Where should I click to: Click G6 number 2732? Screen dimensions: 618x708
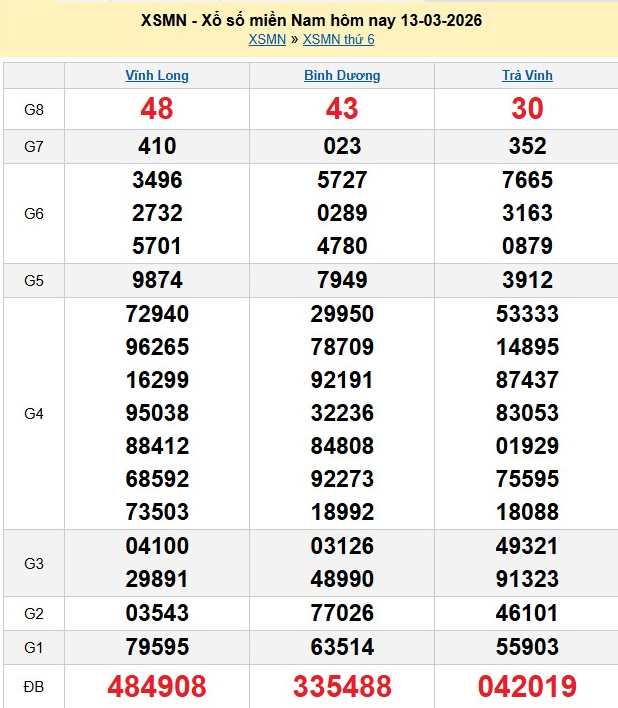(x=157, y=213)
